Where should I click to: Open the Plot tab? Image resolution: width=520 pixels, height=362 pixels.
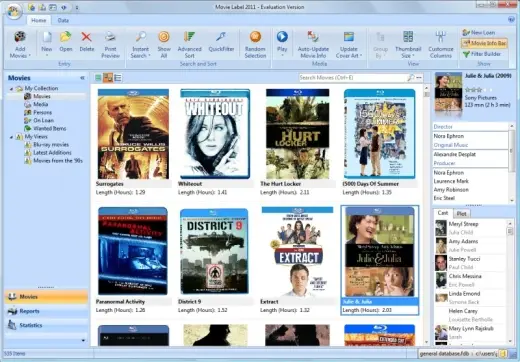[461, 213]
